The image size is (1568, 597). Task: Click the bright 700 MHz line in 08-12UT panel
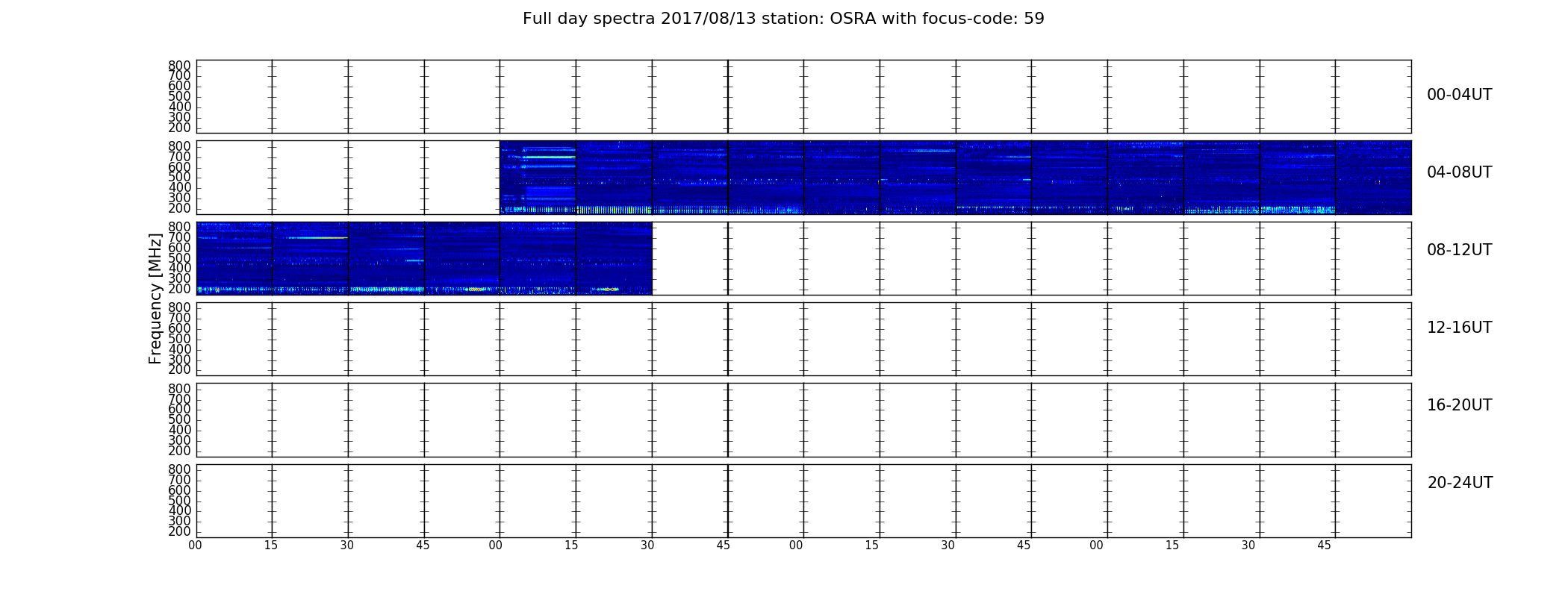[317, 237]
